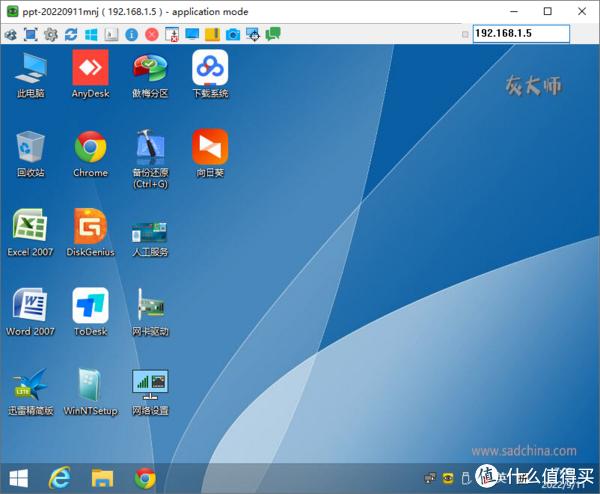The width and height of the screenshot is (600, 494).
Task: Select the 下载系统 desktop icon
Action: (x=210, y=75)
